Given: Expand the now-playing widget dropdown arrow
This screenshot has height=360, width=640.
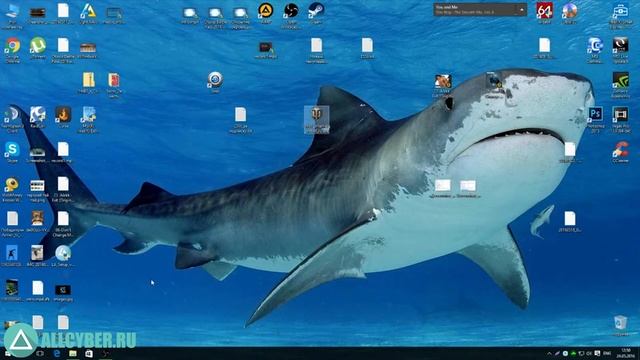Looking at the screenshot, I should tap(522, 10).
